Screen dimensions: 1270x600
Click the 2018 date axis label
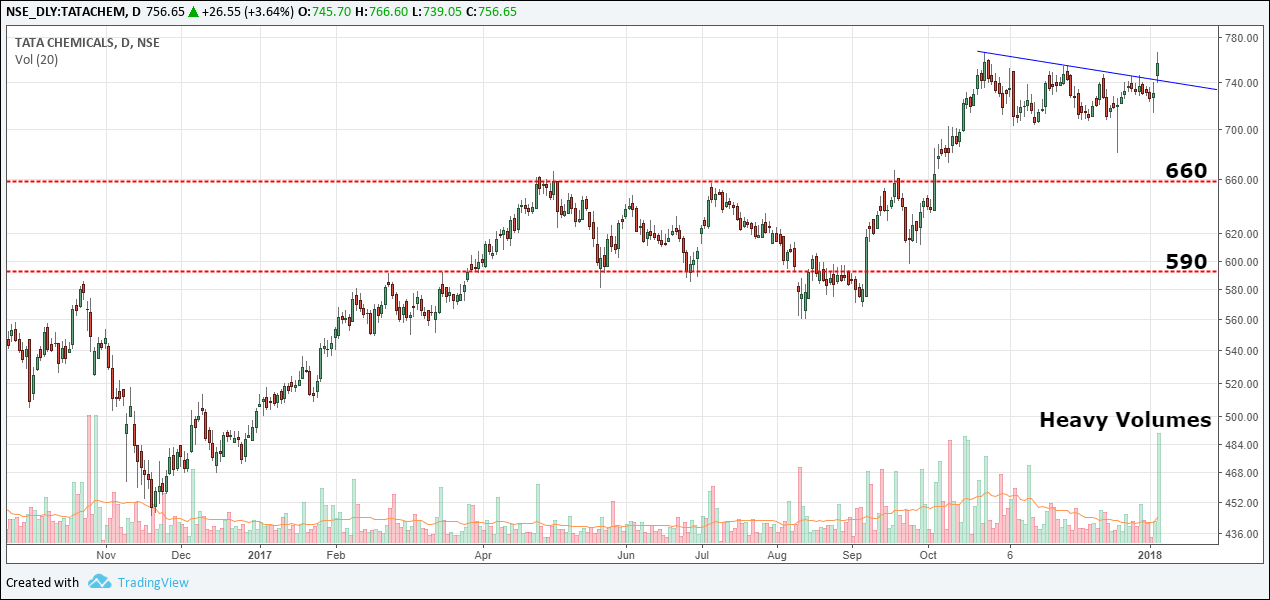tap(1150, 554)
